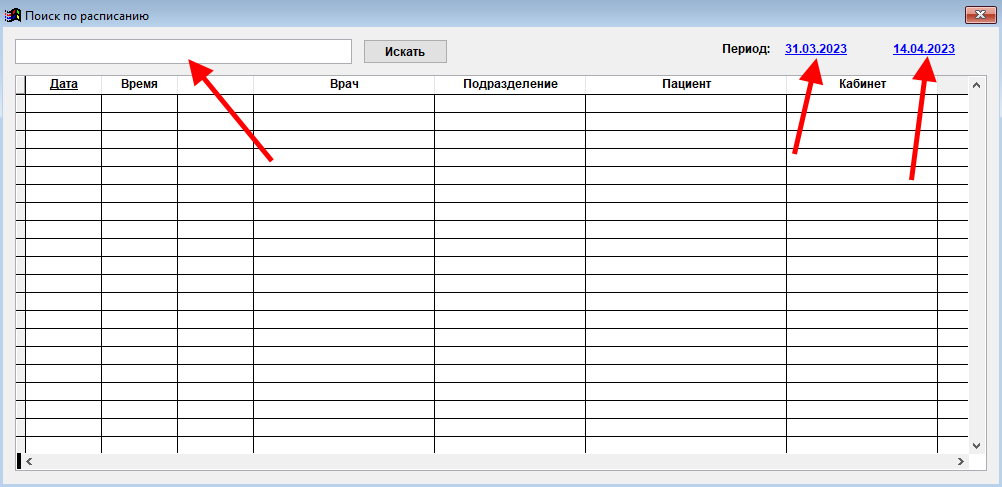Click the blank header between Время and Врач
The image size is (1002, 487).
(x=215, y=84)
